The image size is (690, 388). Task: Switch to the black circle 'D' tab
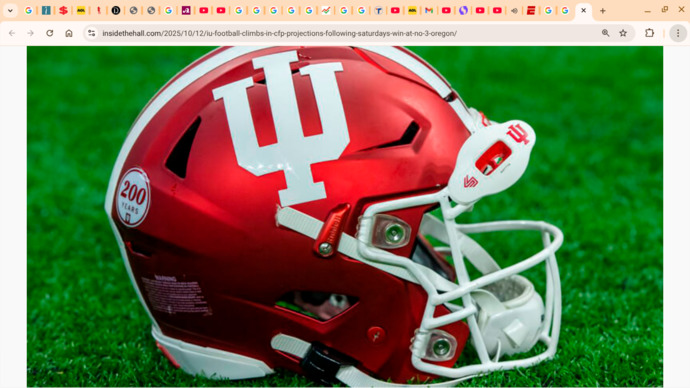click(x=116, y=11)
